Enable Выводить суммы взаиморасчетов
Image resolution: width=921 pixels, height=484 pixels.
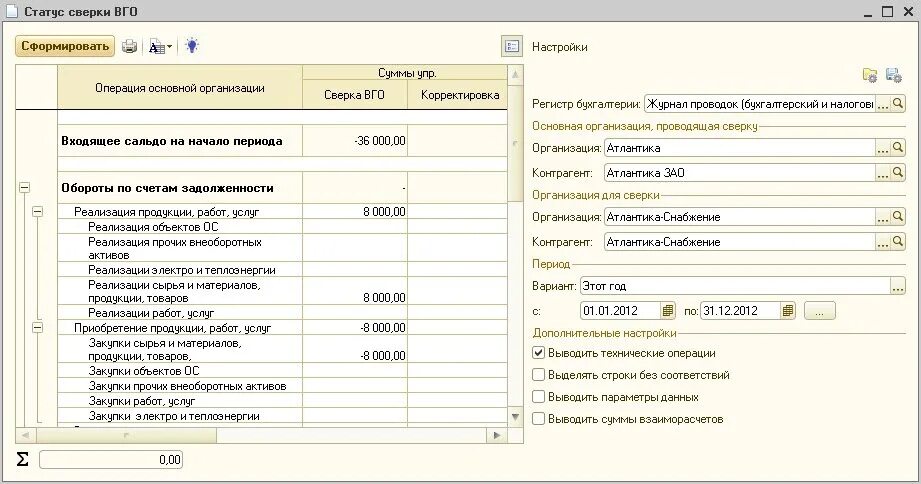coord(538,419)
